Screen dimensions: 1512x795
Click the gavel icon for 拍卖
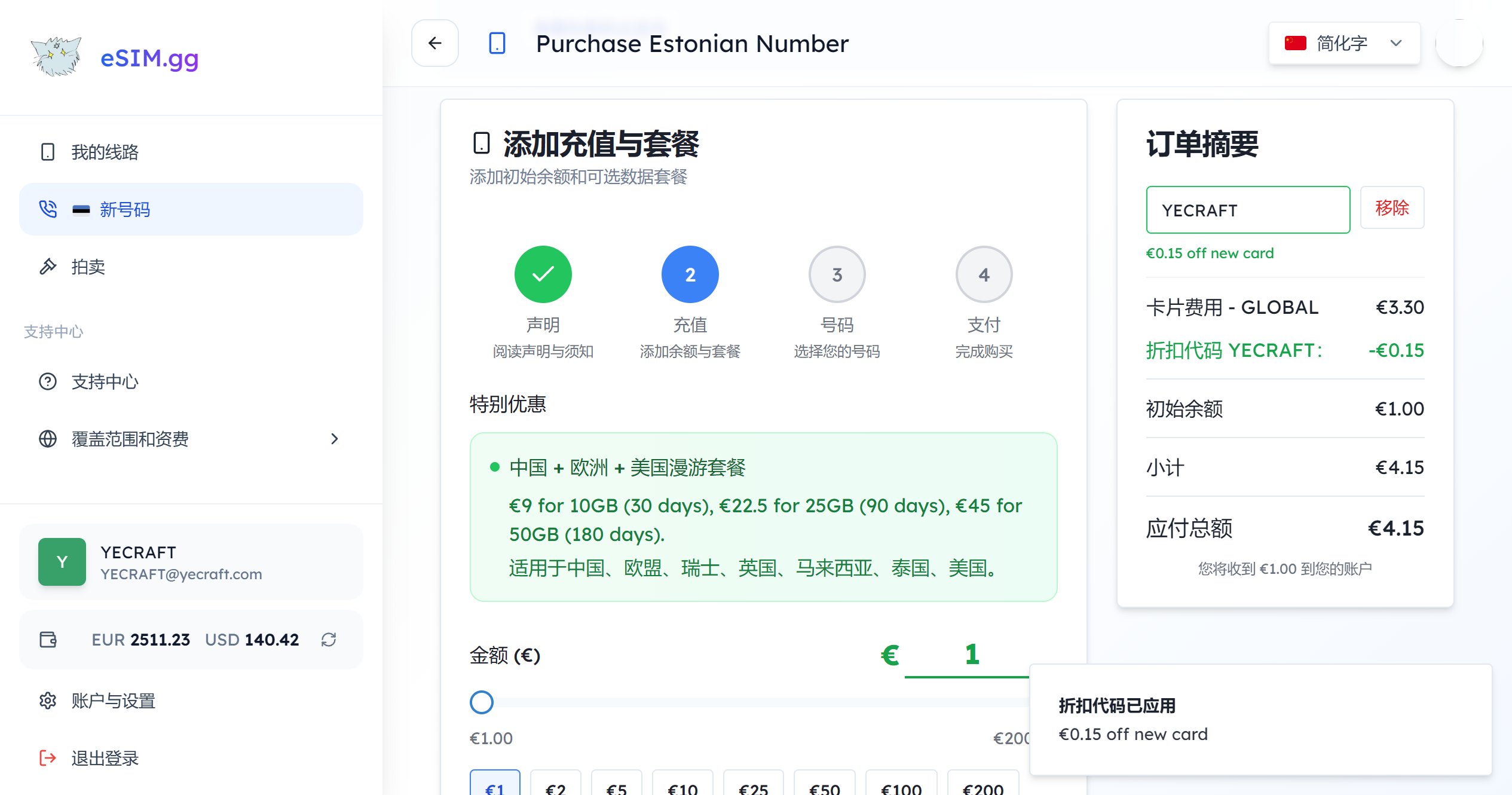pos(48,267)
